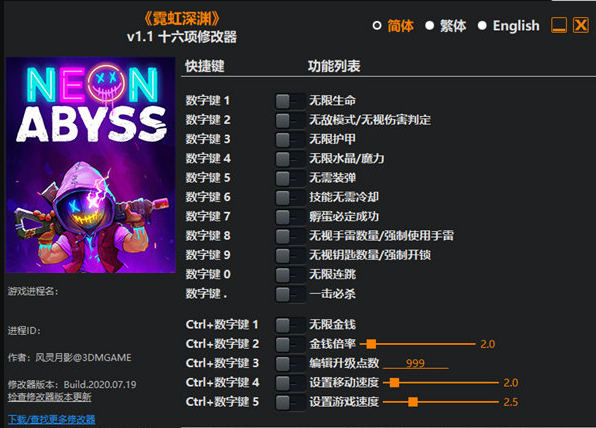This screenshot has width=596, height=428.
Task: Click the 《霓虹深渊》 title text
Action: pos(182,19)
